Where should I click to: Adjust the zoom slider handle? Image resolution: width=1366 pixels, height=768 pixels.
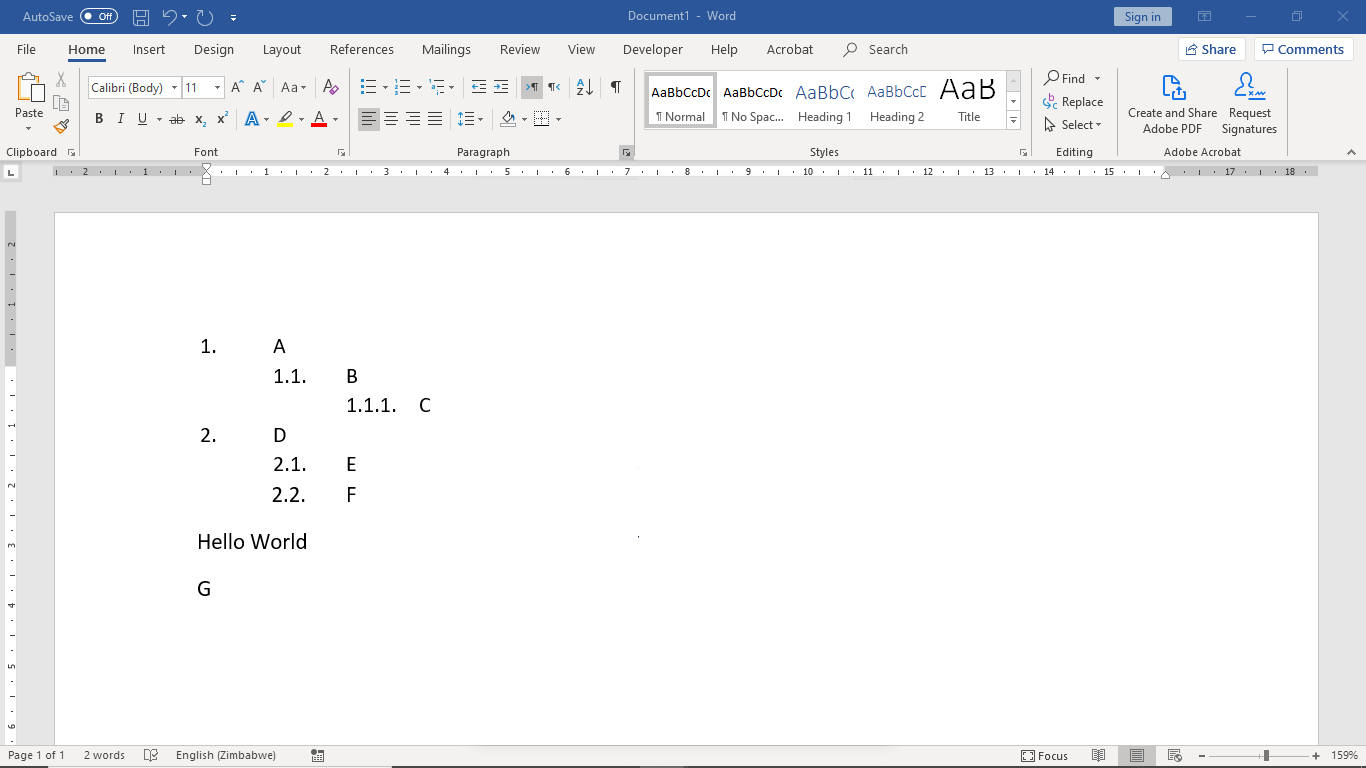(1266, 756)
